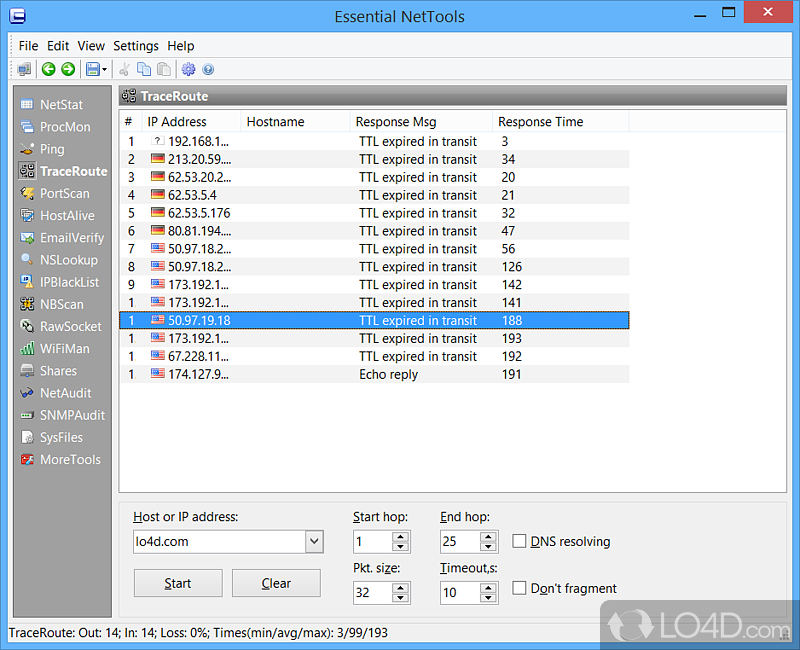Enable DNS resolving checkbox

519,541
